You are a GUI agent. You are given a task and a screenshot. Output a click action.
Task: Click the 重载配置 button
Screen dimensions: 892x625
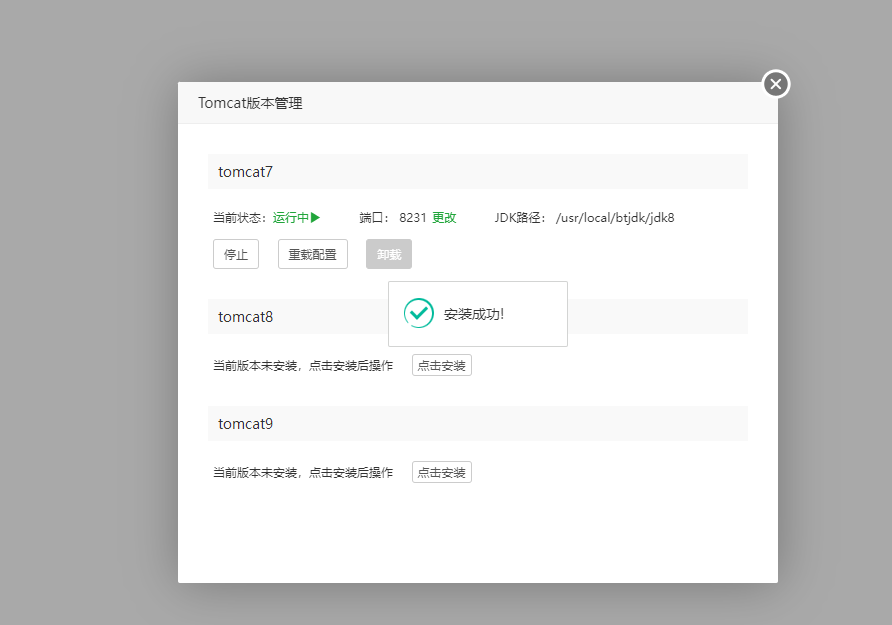313,254
